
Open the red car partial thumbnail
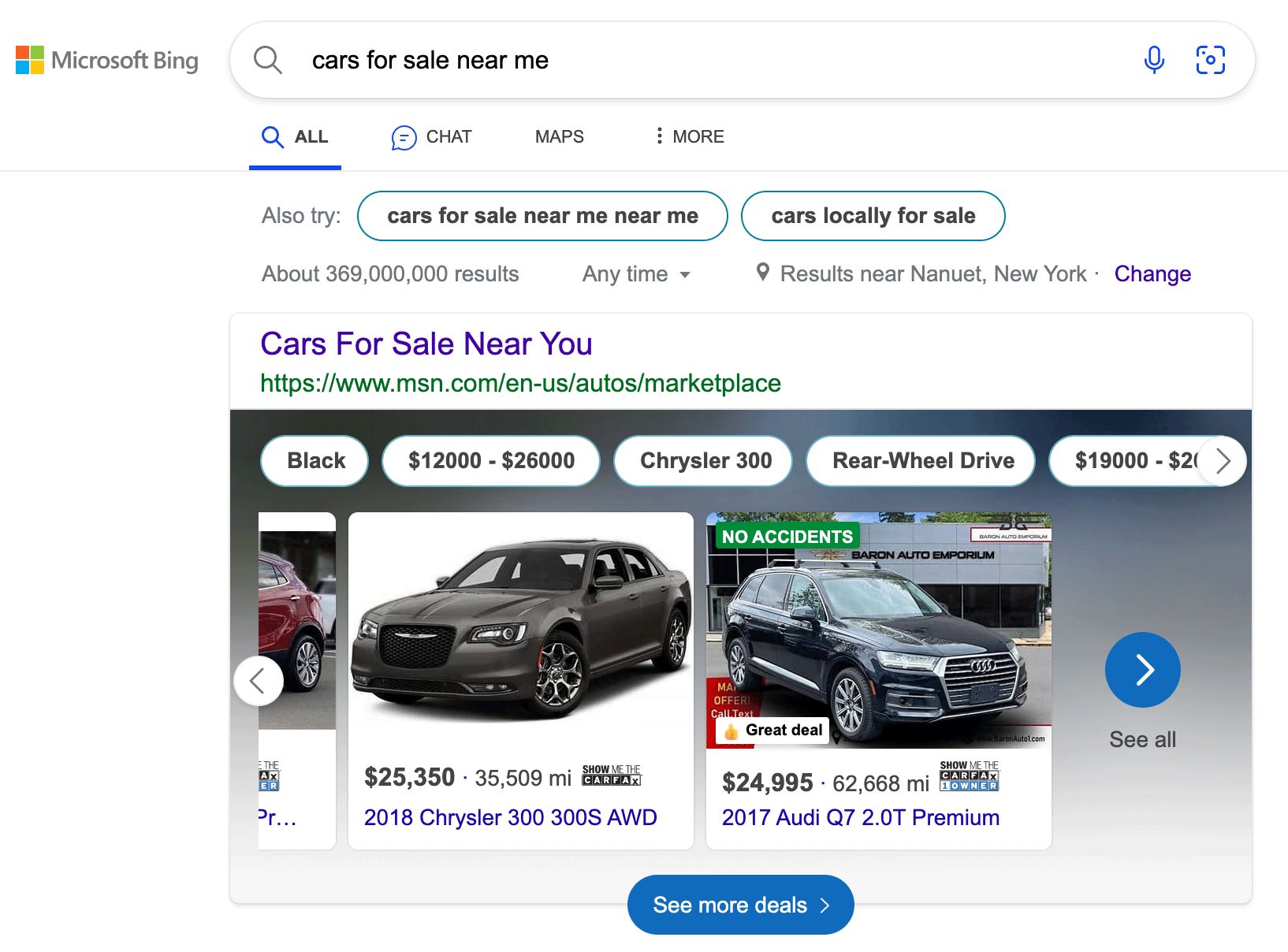tap(297, 630)
